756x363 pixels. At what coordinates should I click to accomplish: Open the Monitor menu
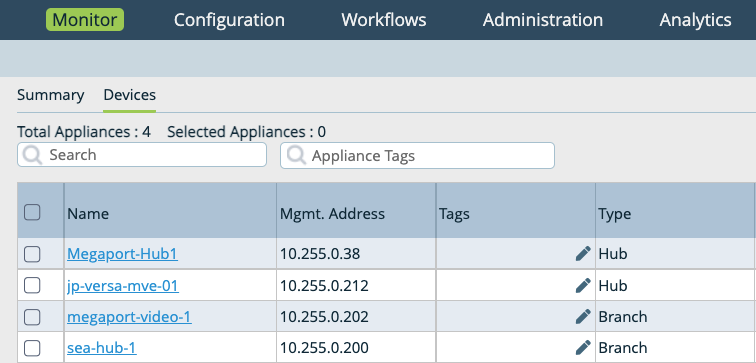point(85,20)
